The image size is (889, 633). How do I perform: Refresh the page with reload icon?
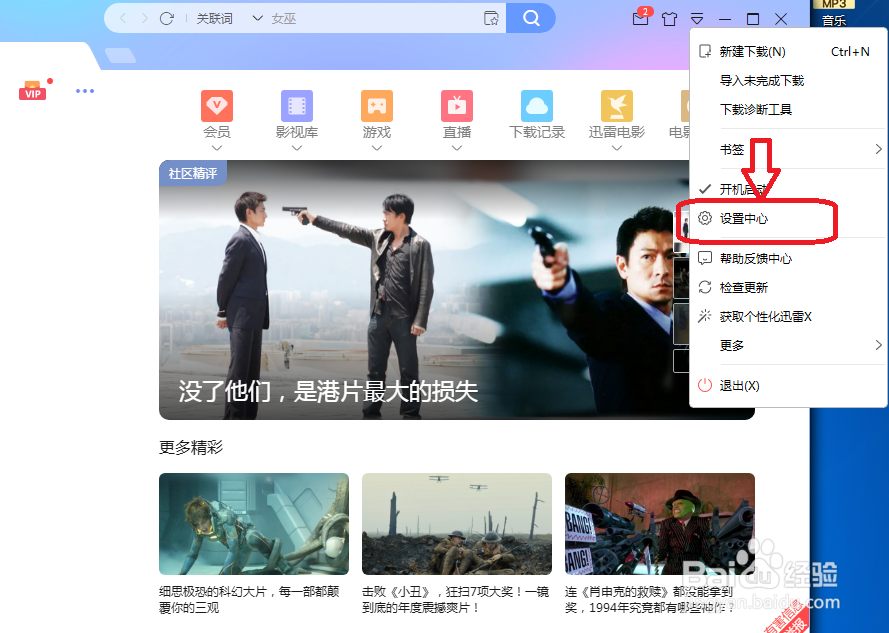167,19
